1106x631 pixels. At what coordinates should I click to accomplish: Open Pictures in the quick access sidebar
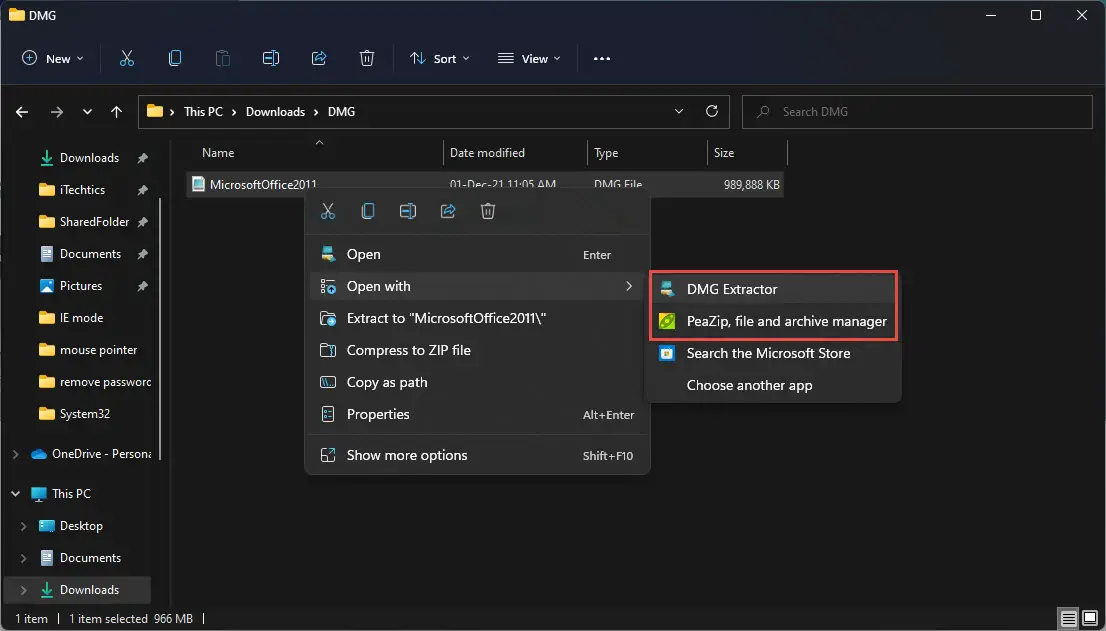pos(80,286)
